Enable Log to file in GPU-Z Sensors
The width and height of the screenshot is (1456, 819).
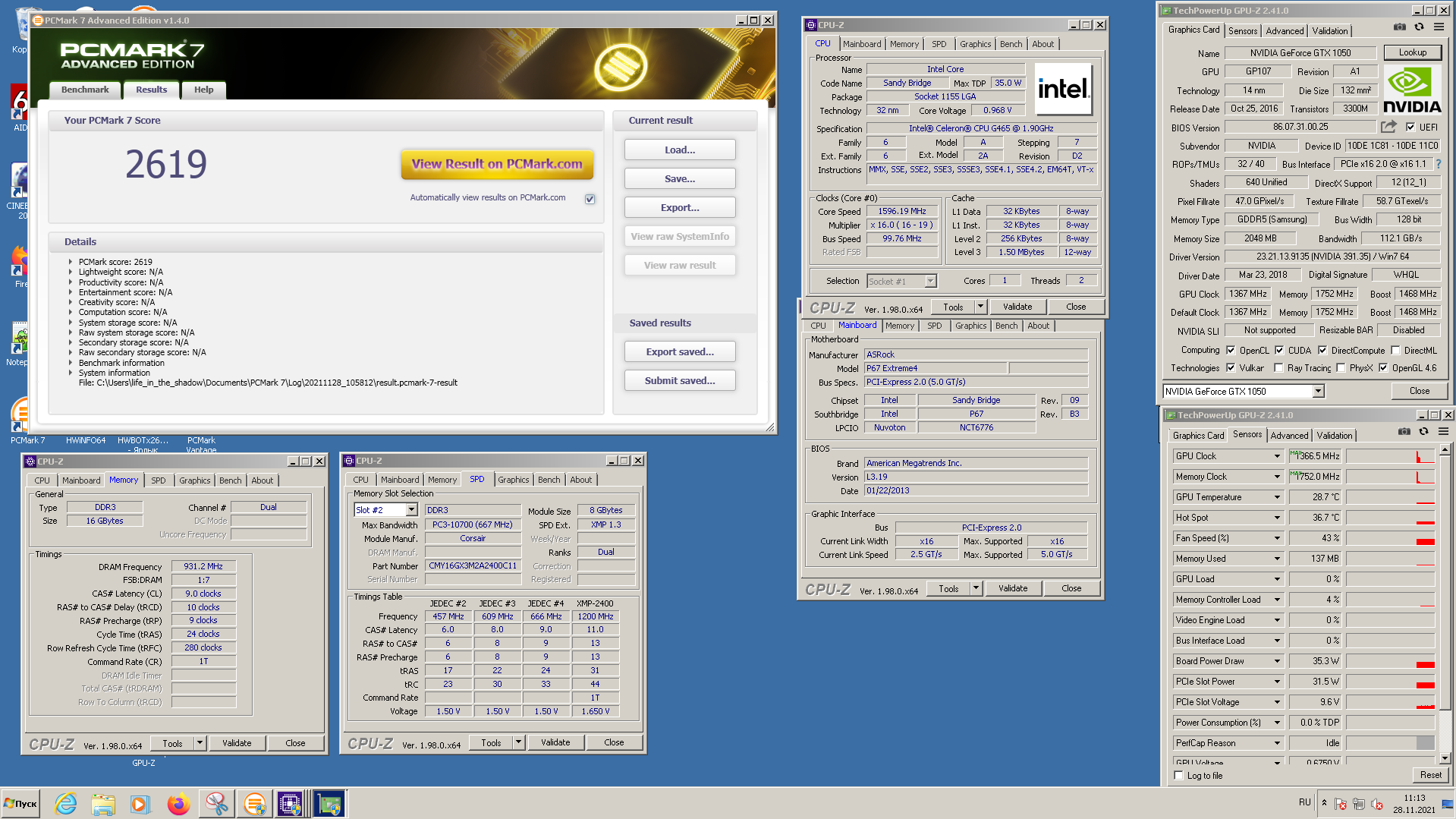tap(1178, 776)
